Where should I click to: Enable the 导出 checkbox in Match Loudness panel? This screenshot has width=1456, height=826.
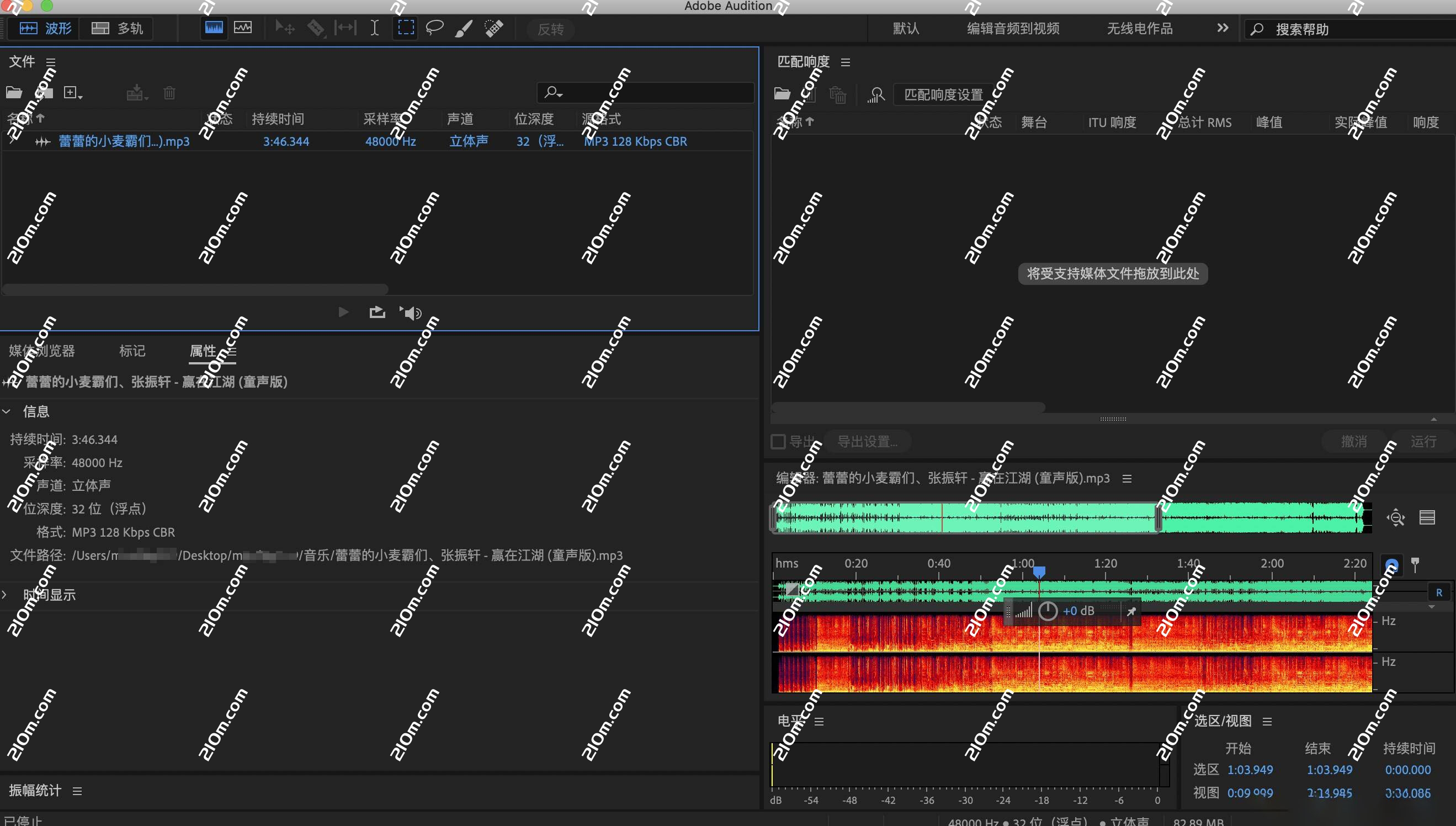point(777,441)
